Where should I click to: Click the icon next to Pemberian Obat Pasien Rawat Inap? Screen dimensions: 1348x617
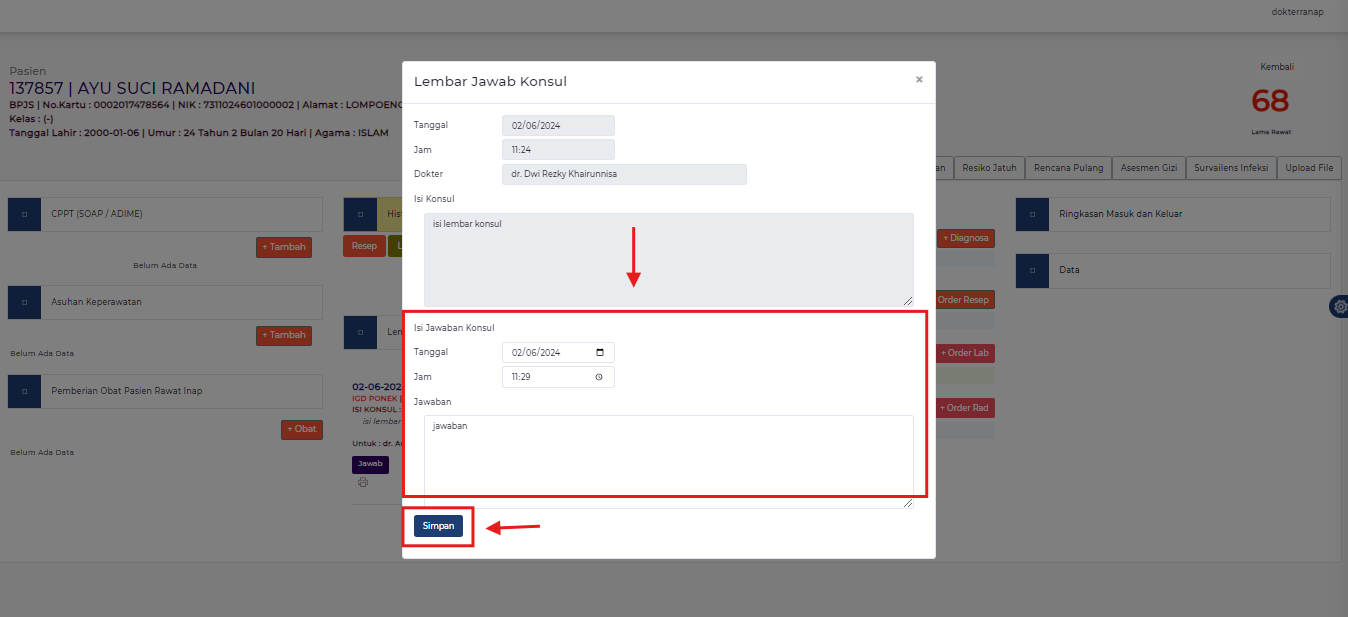point(24,391)
